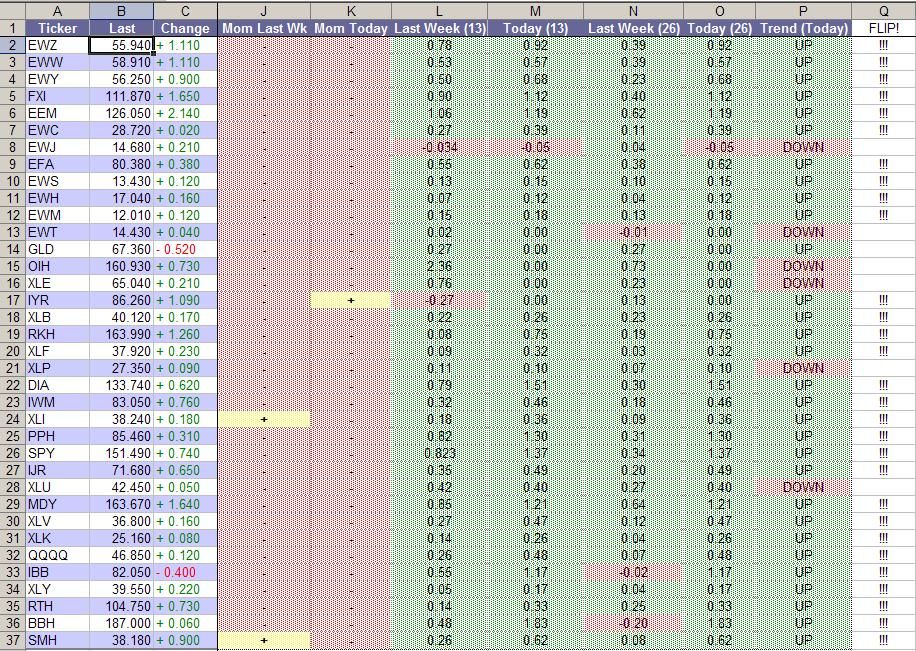Select column K header

pos(351,11)
